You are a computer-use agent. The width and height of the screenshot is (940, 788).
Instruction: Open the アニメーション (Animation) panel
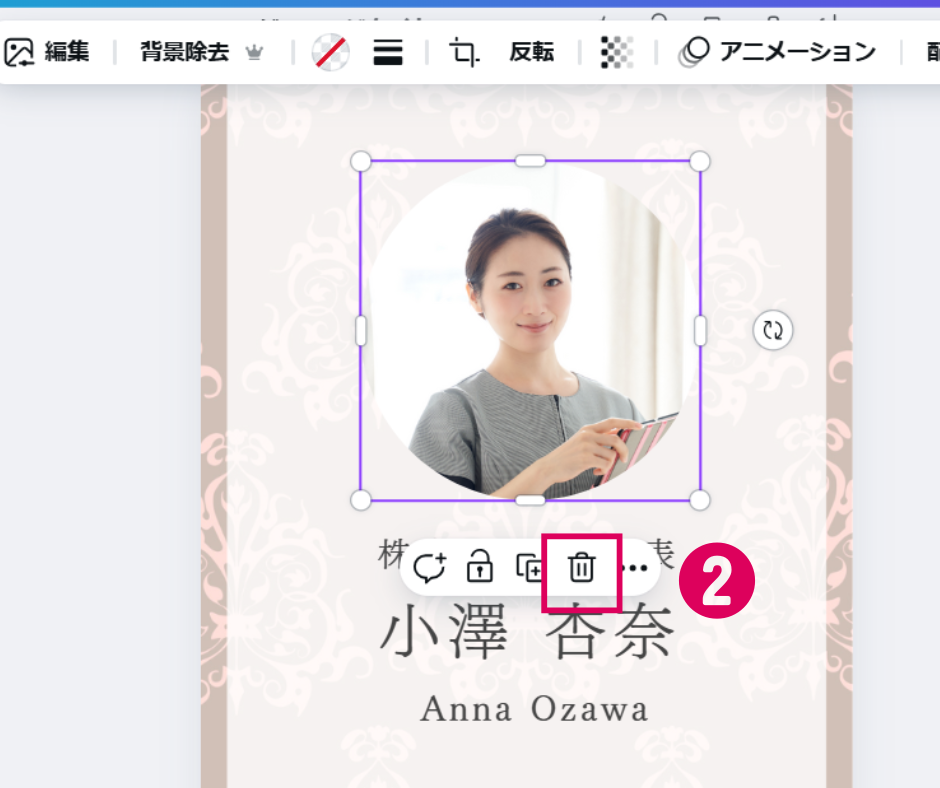(x=777, y=52)
